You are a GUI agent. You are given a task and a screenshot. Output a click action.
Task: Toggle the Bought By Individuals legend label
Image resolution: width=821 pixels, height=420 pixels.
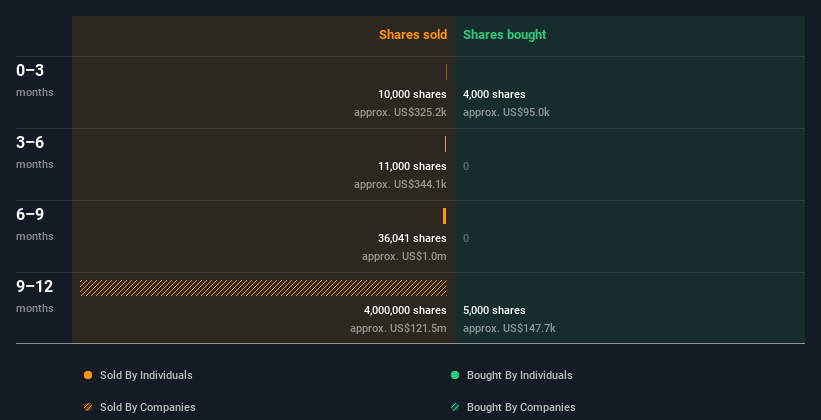pos(519,375)
